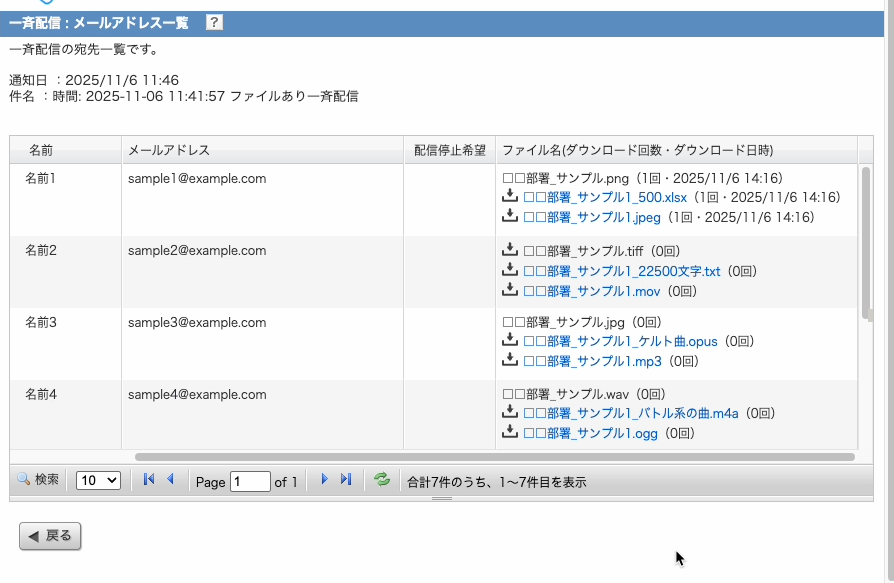Viewport: 894px width, 583px height.
Task: Go to the first page using pager
Action: point(149,480)
